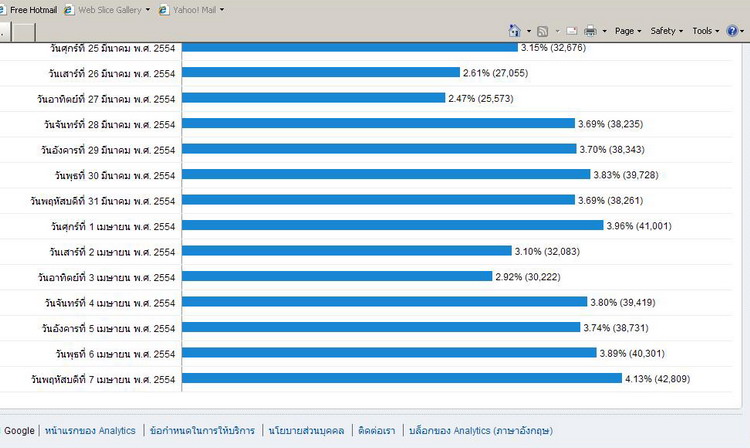Open หน้าแรกของ Analytics footer link
Screen dimensions: 750x448
90,430
